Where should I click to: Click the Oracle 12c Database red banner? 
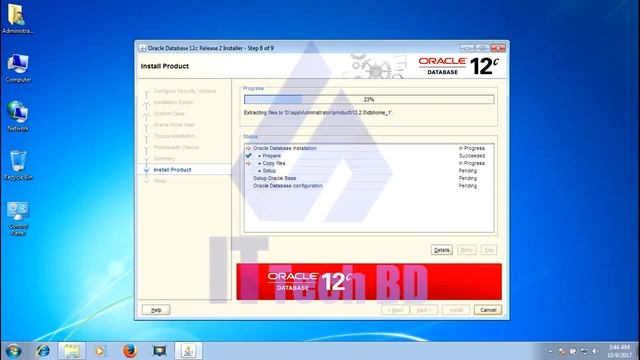tap(369, 282)
